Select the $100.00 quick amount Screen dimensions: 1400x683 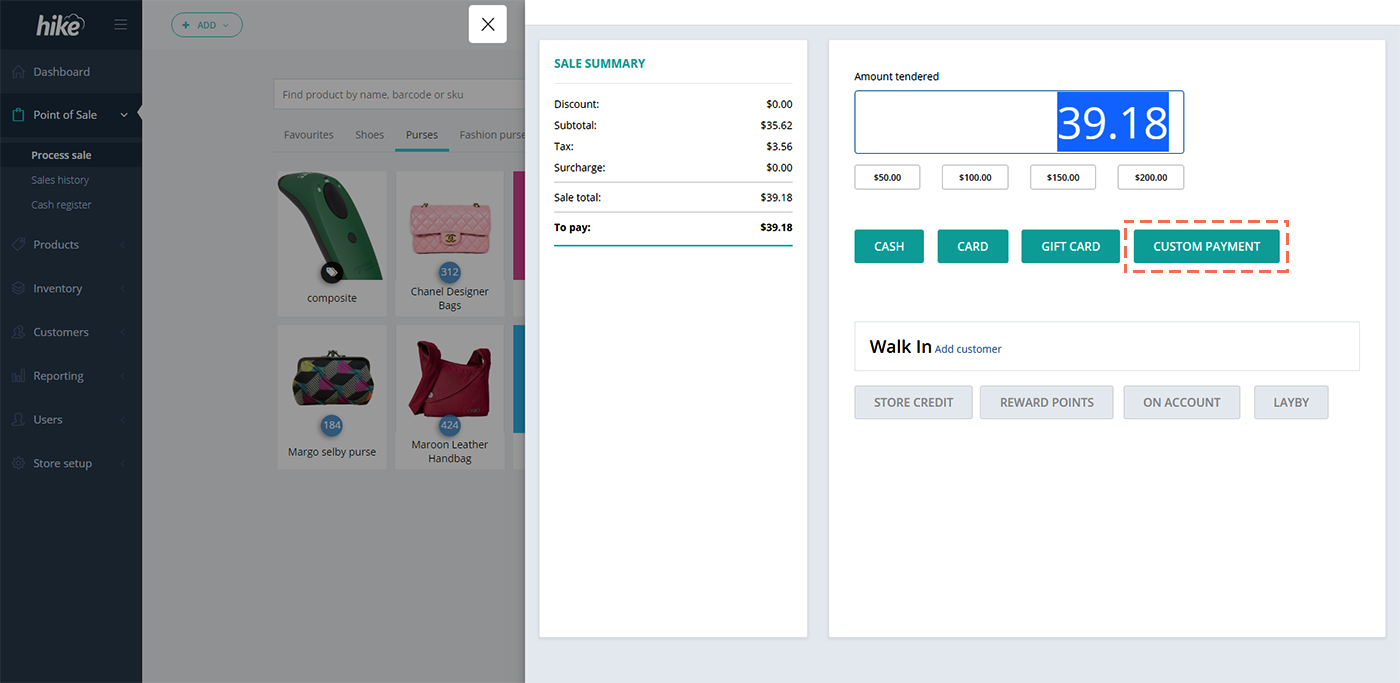click(975, 177)
